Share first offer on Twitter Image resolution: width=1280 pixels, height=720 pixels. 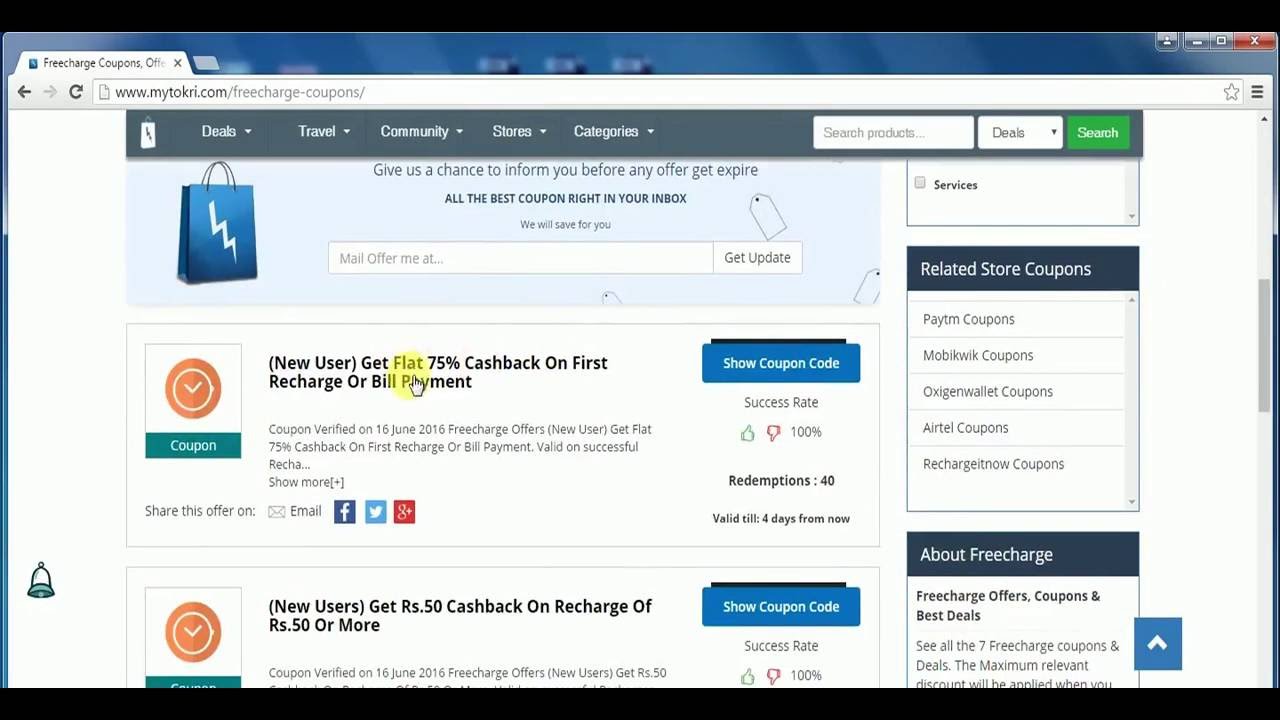pyautogui.click(x=375, y=512)
